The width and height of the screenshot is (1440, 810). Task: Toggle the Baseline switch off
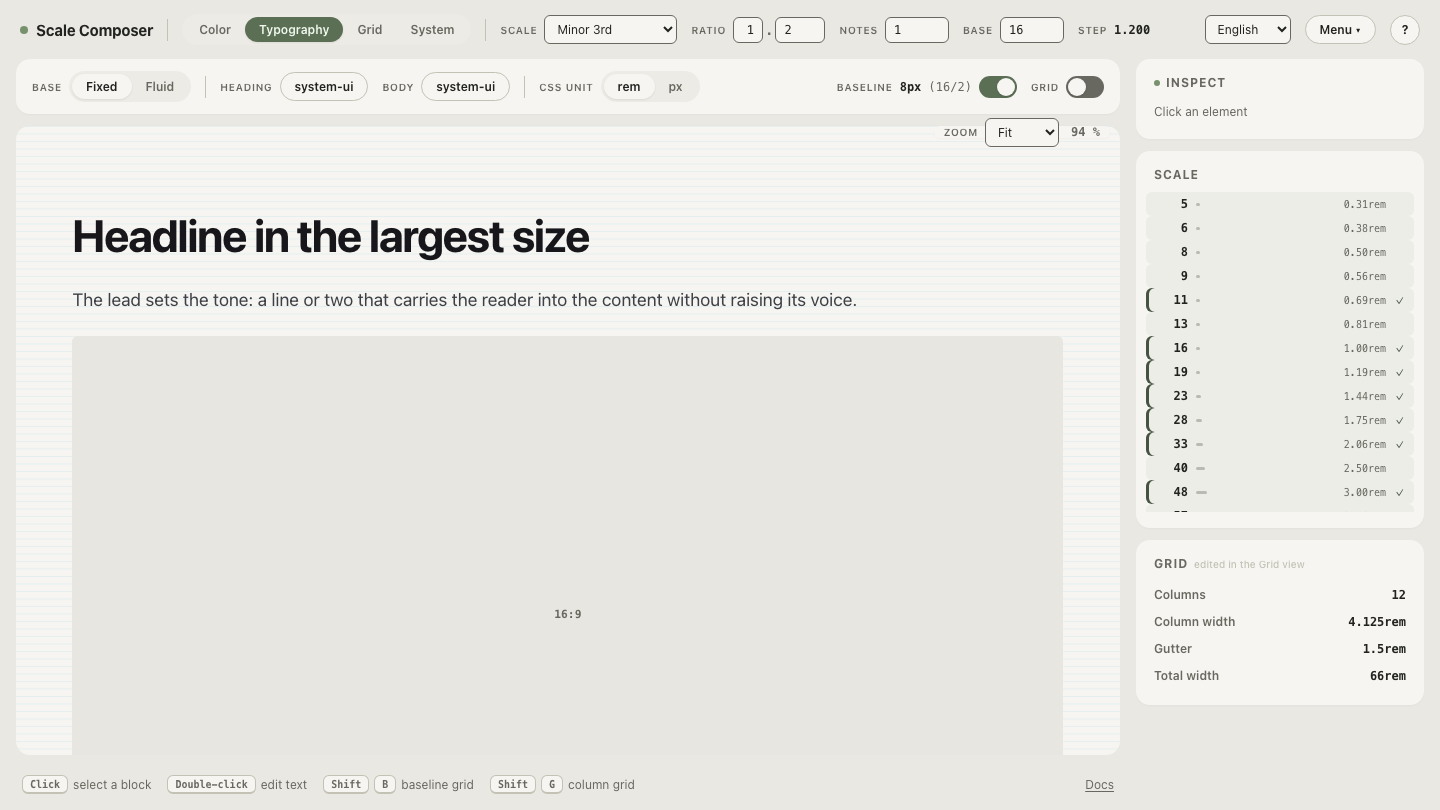998,87
